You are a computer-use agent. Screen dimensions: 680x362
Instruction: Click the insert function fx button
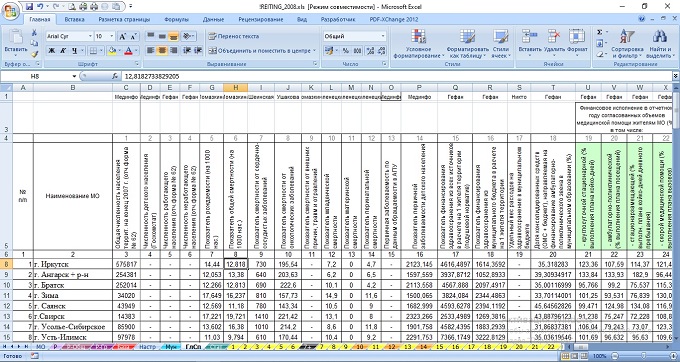pos(115,76)
